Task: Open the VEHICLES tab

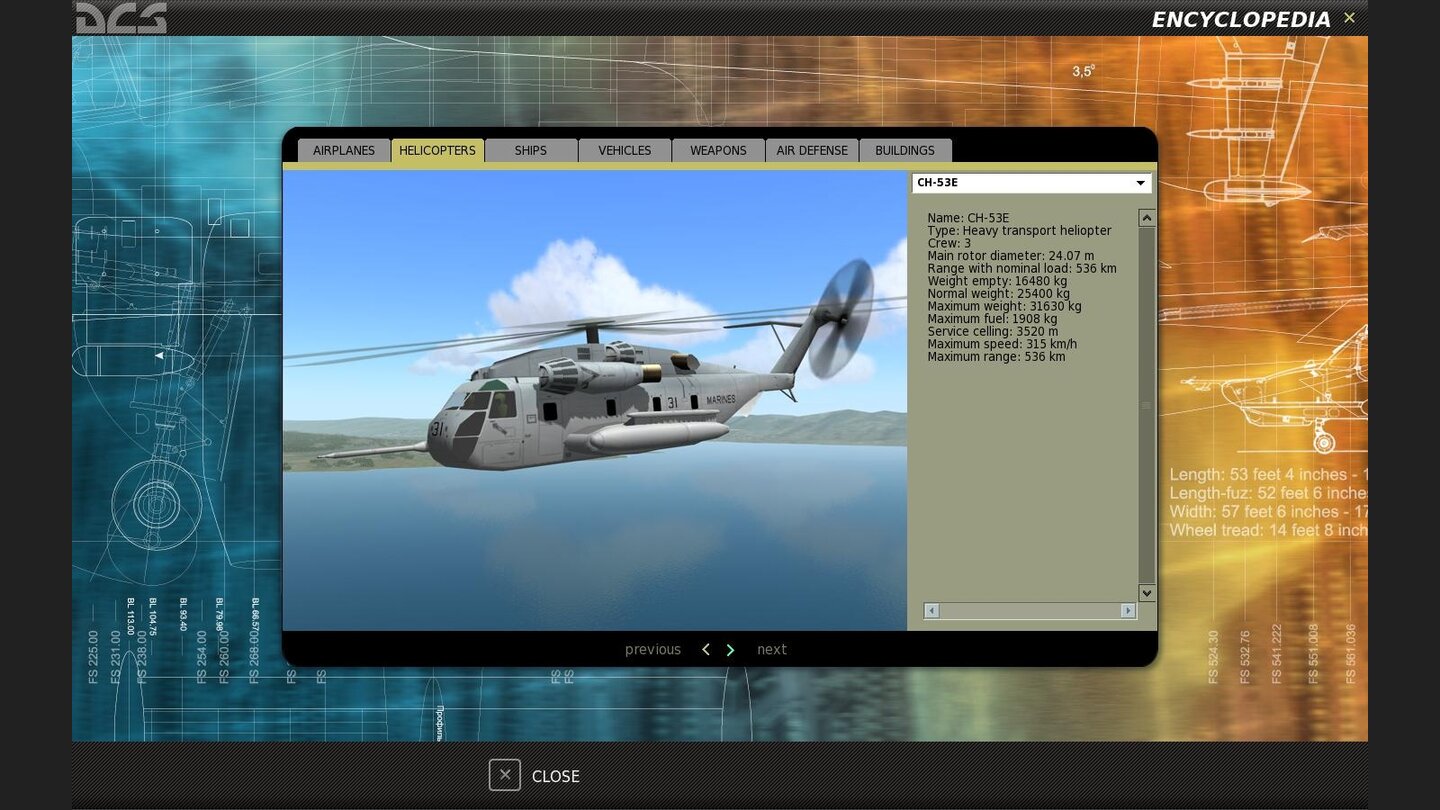Action: click(x=625, y=150)
